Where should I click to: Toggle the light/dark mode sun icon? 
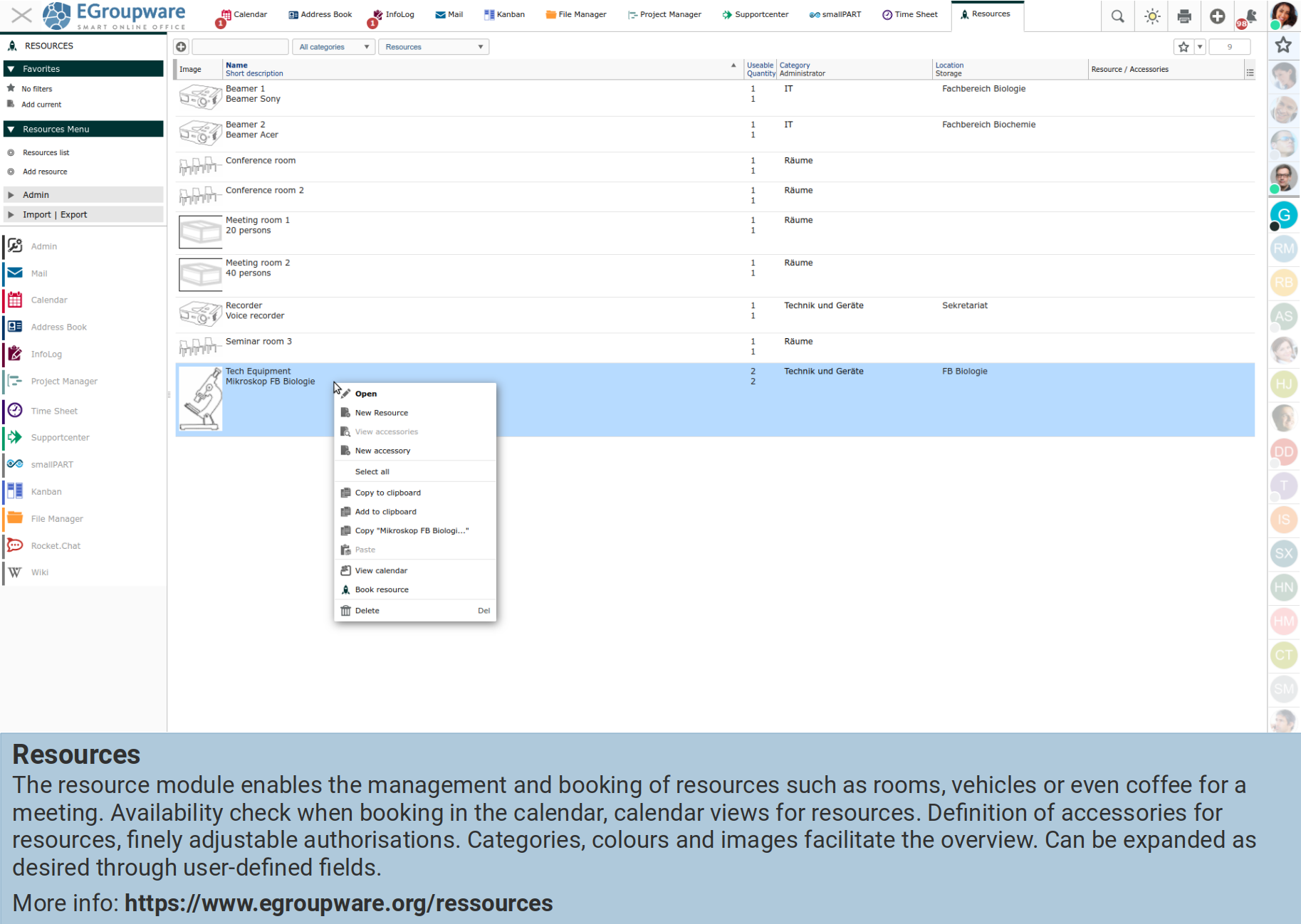[x=1151, y=16]
